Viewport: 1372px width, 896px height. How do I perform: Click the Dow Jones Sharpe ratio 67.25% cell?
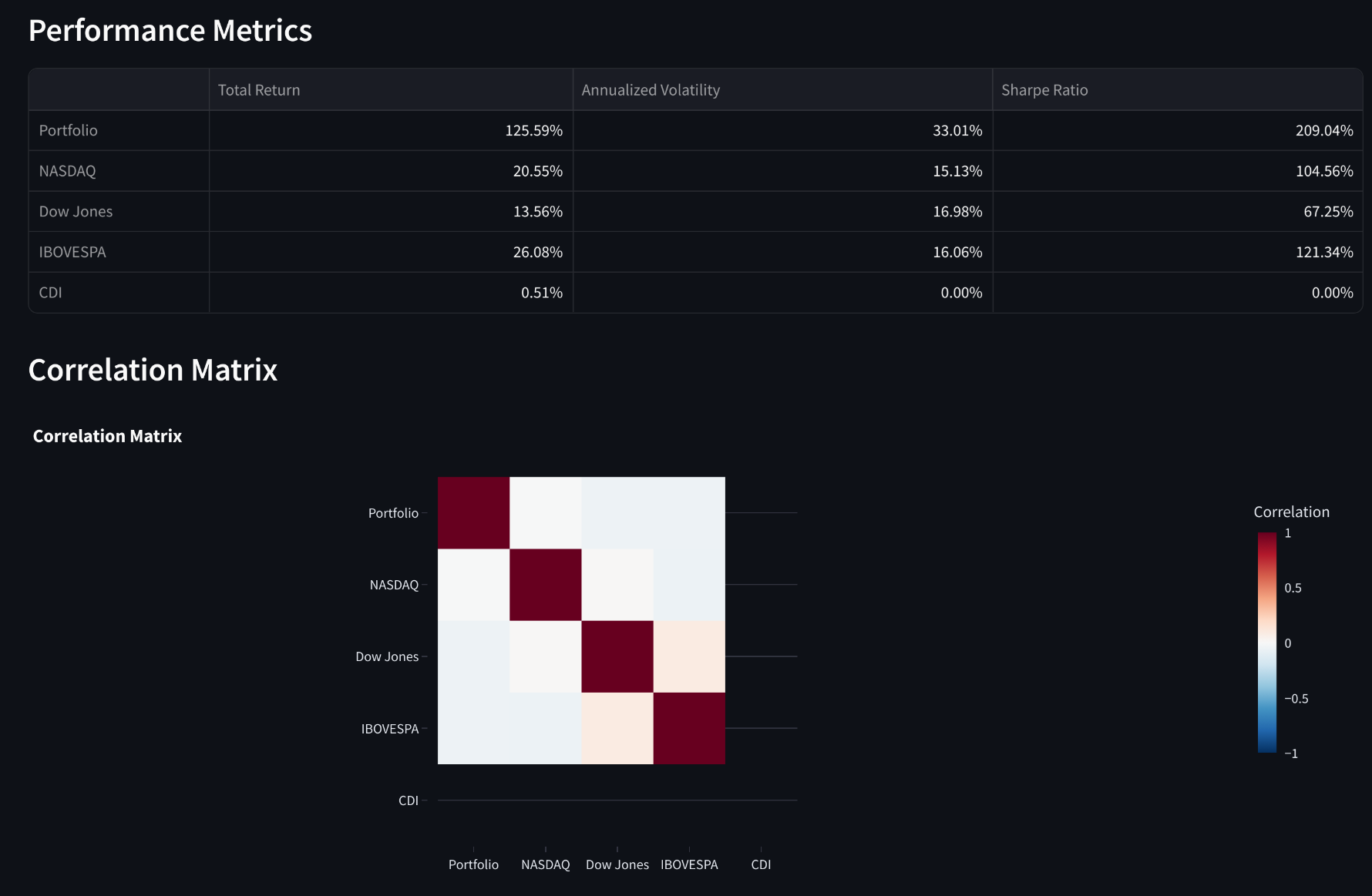[x=1177, y=211]
